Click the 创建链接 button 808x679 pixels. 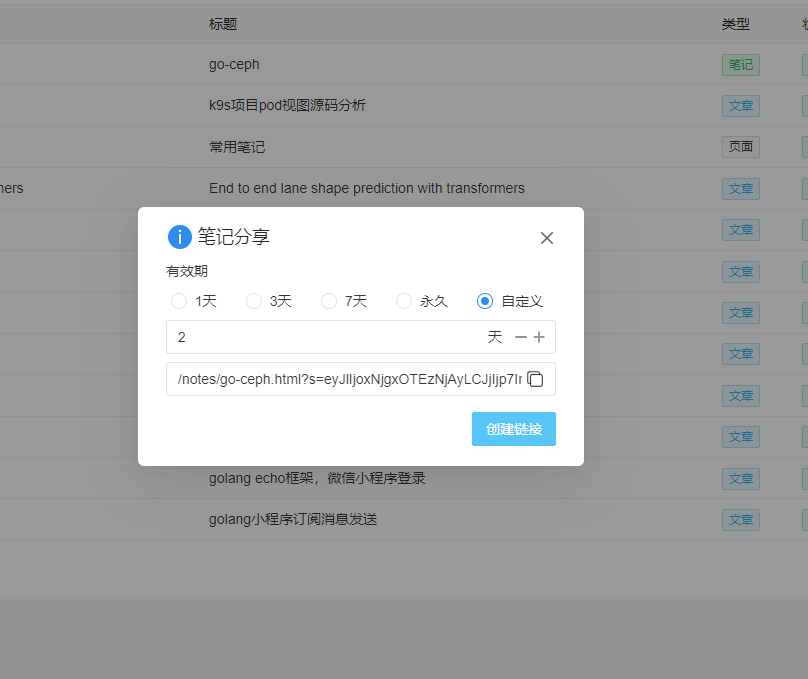514,429
